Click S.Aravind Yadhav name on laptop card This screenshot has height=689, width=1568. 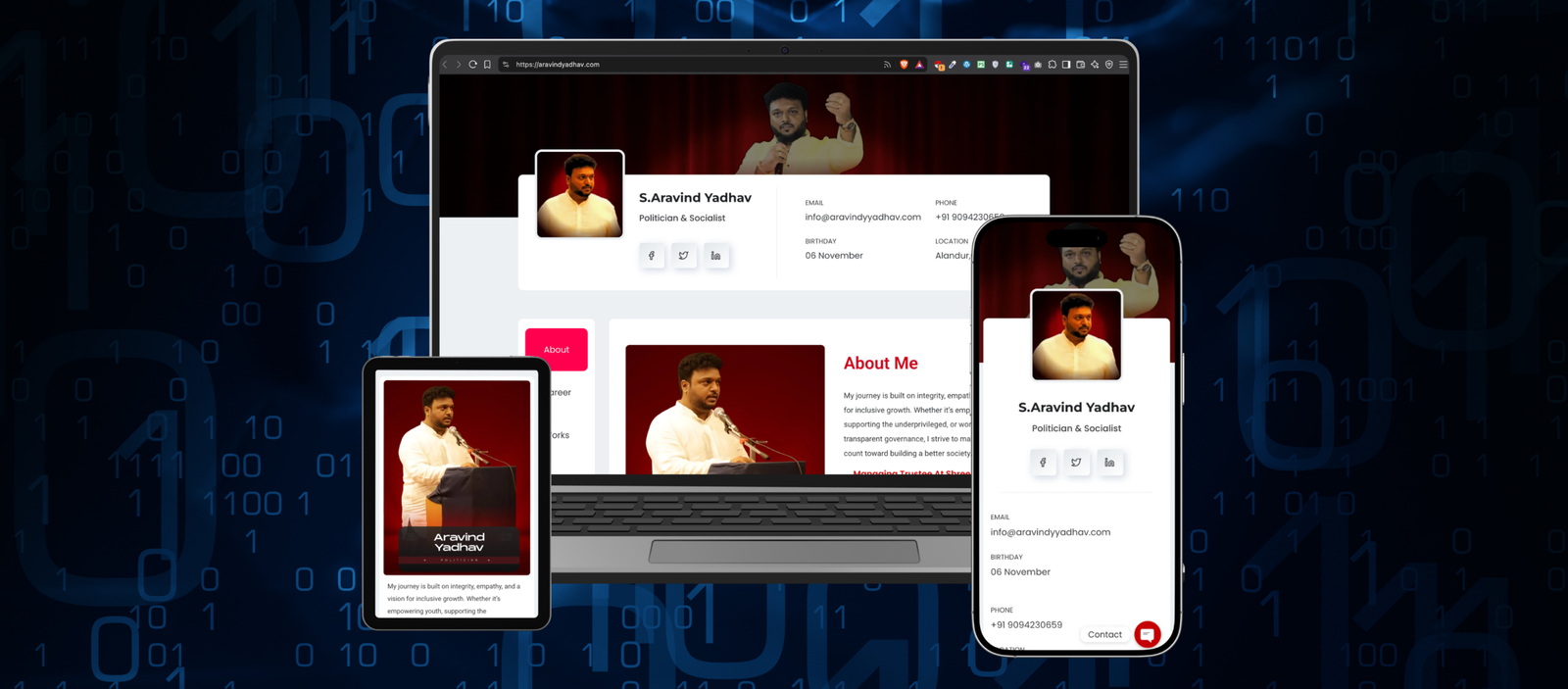coord(695,197)
